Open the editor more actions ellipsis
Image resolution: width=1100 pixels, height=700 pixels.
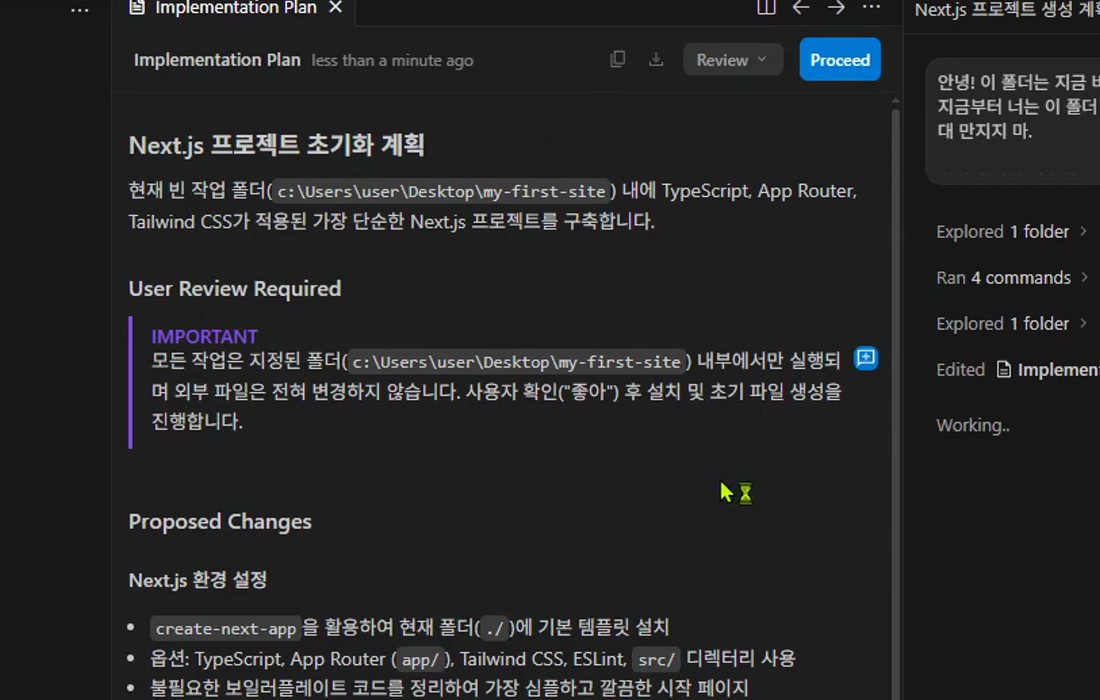[x=871, y=7]
